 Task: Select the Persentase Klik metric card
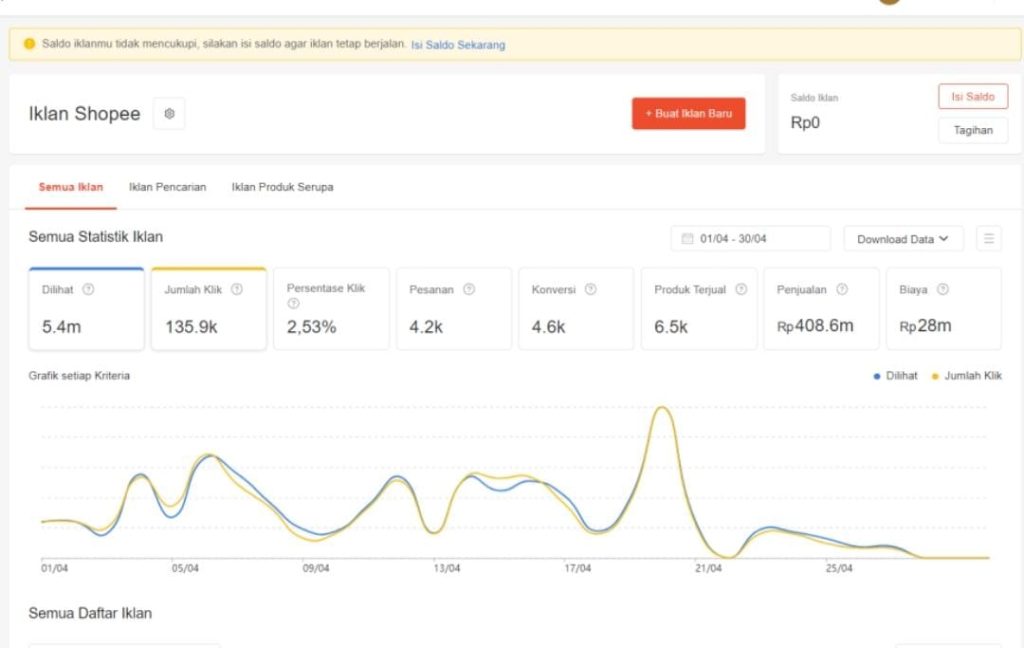331,308
